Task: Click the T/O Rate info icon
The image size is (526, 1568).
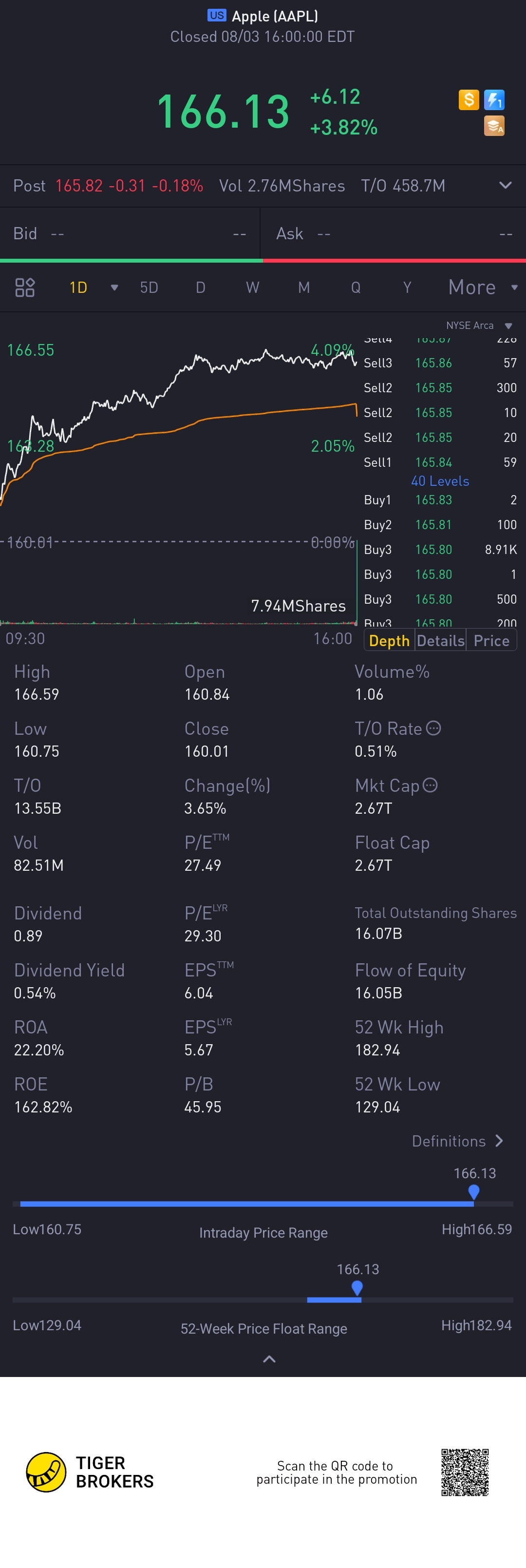Action: [433, 728]
